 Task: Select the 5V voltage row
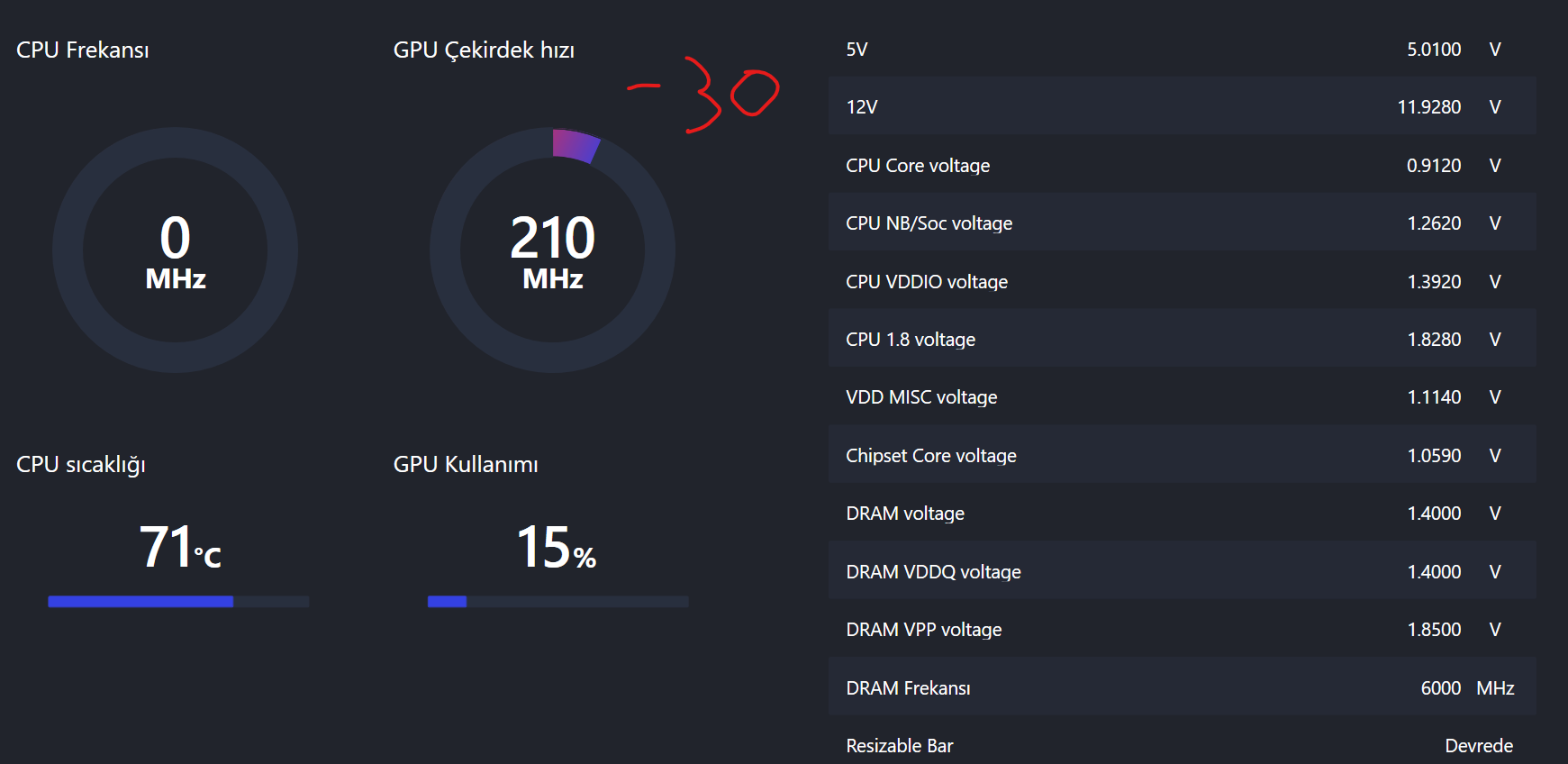pos(1182,49)
